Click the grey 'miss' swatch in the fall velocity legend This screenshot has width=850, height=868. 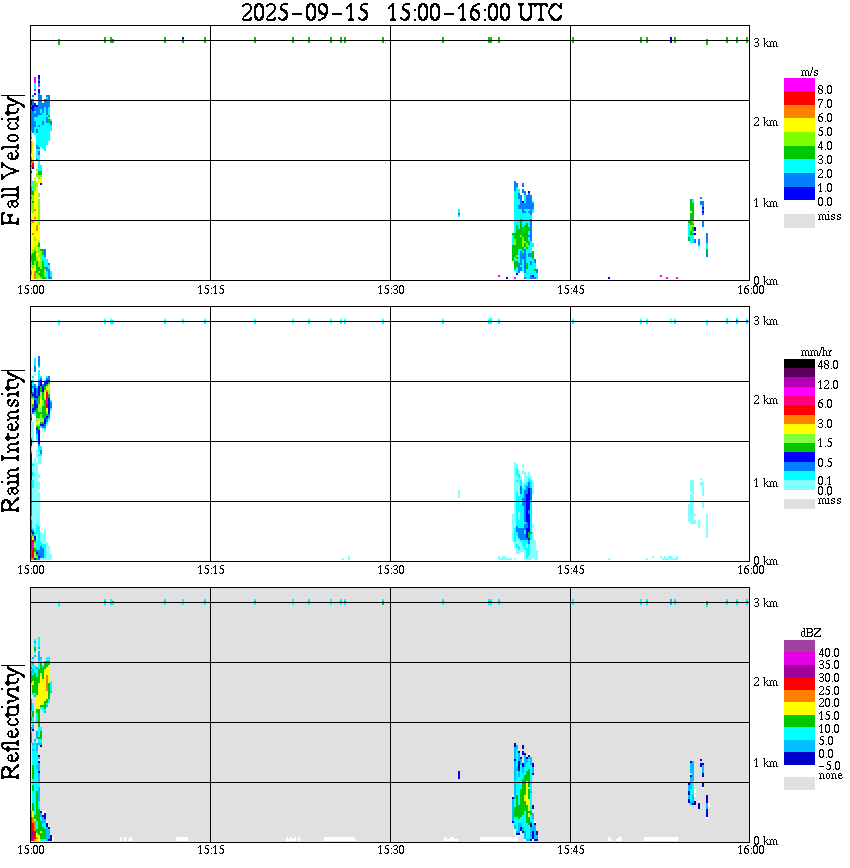pos(799,221)
